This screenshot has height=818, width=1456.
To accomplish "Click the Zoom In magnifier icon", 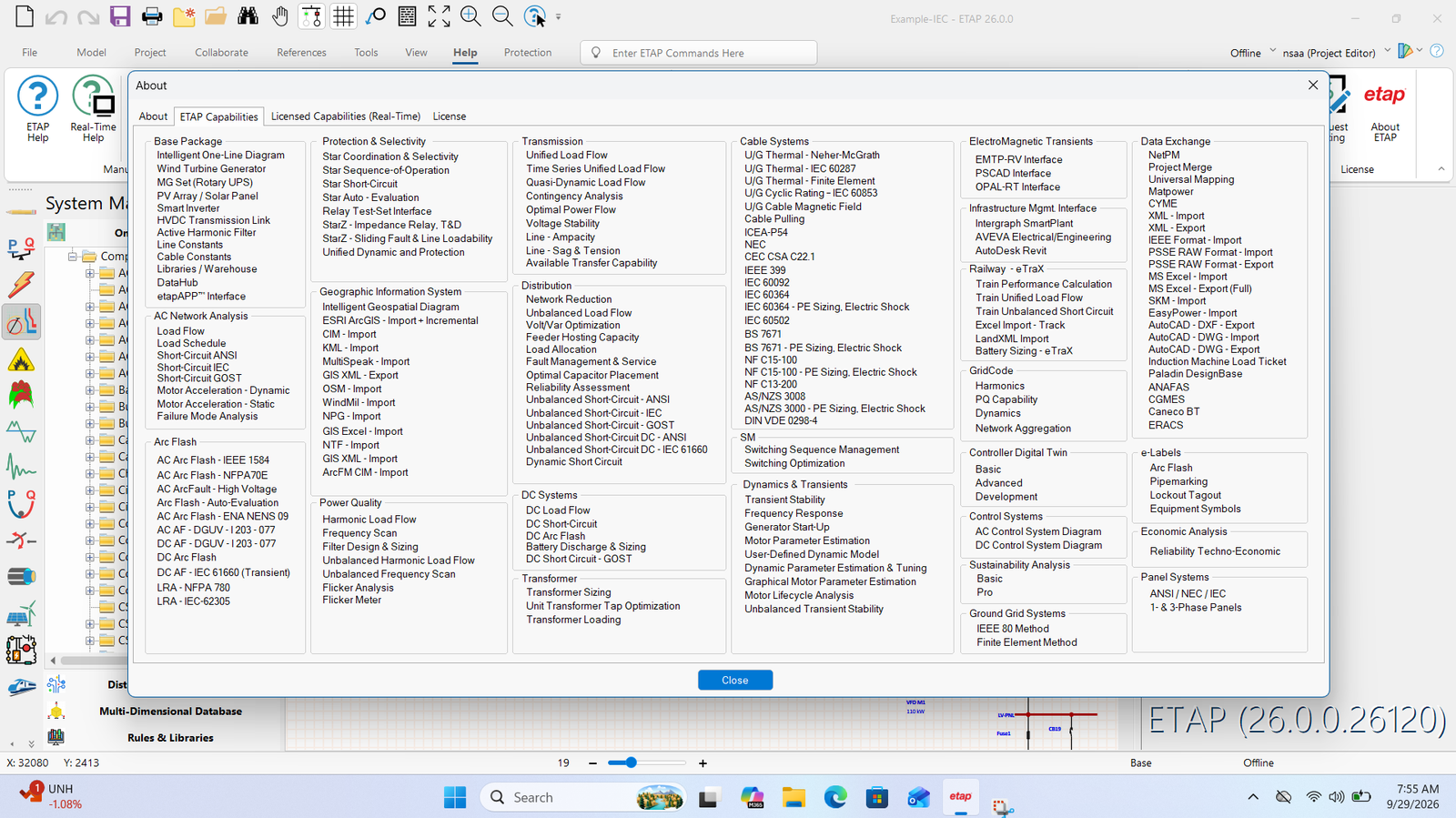I will point(470,16).
